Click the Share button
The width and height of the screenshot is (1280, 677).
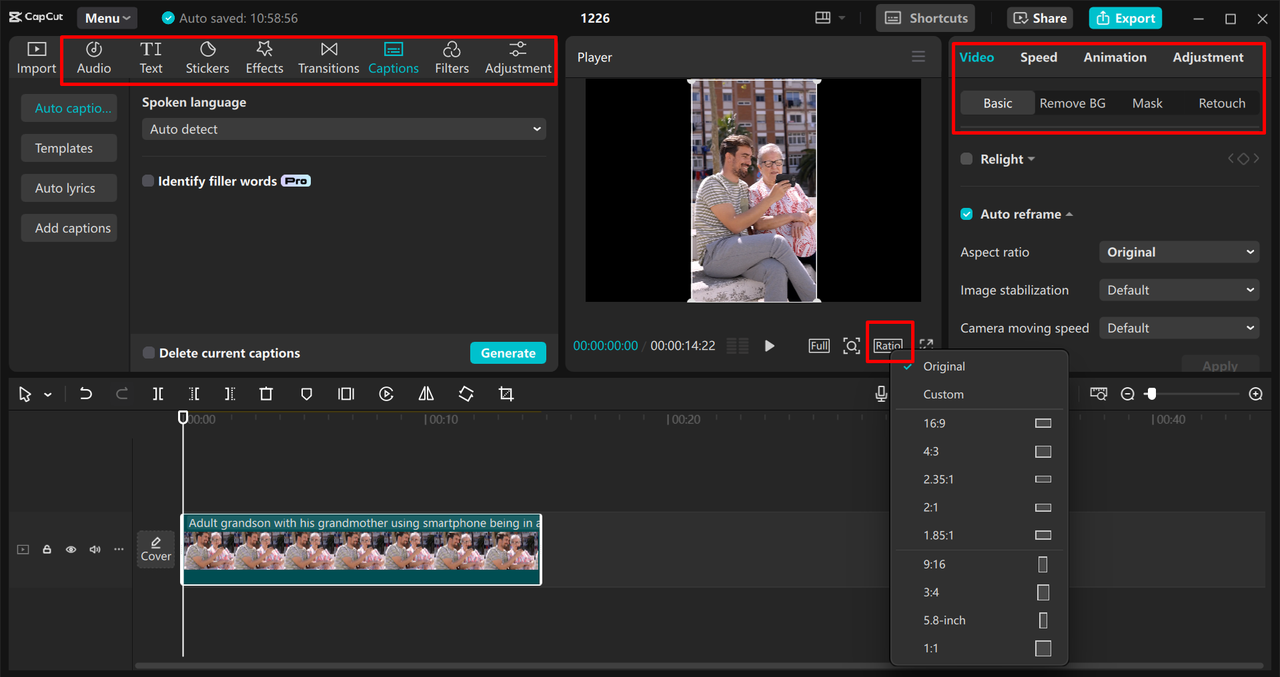pyautogui.click(x=1040, y=18)
